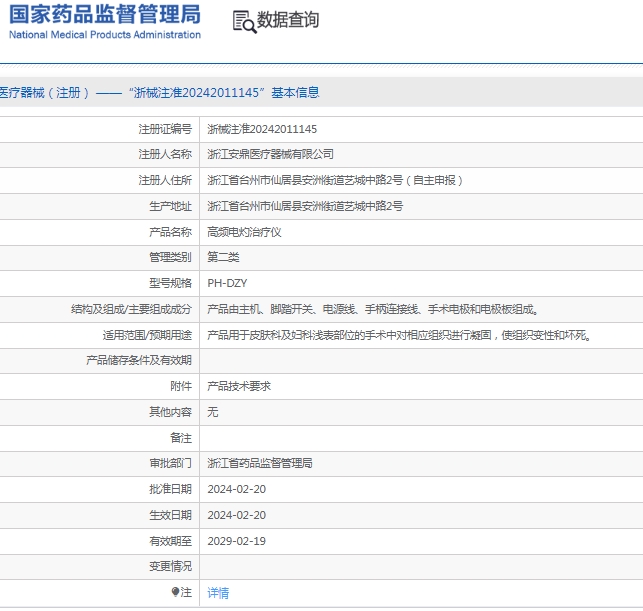Click the 有效期至 label
This screenshot has height=611, width=643.
point(171,541)
